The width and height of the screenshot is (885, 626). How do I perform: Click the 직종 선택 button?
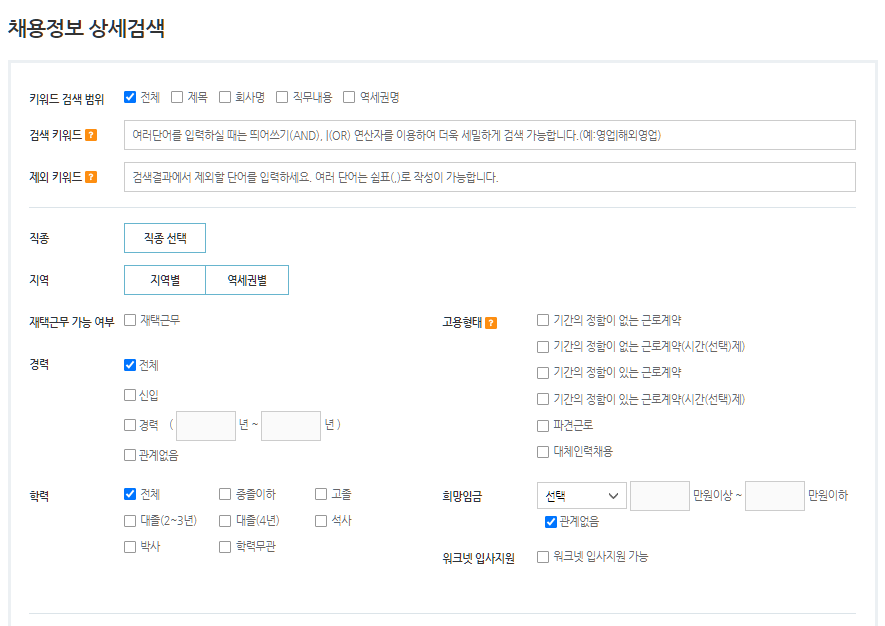[x=165, y=238]
